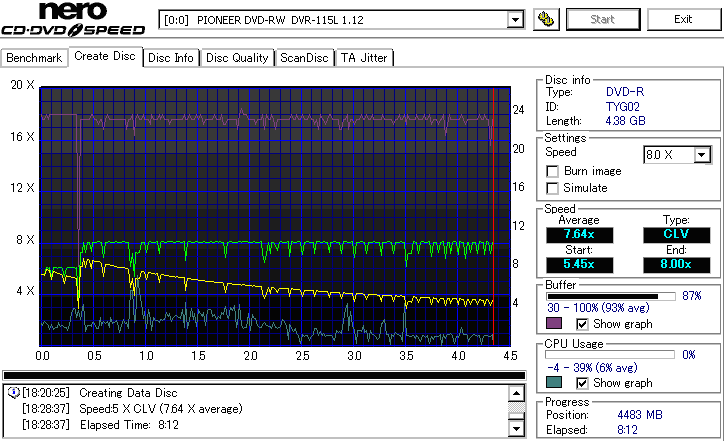Click the Exit button
This screenshot has height=441, width=724.
click(x=683, y=19)
